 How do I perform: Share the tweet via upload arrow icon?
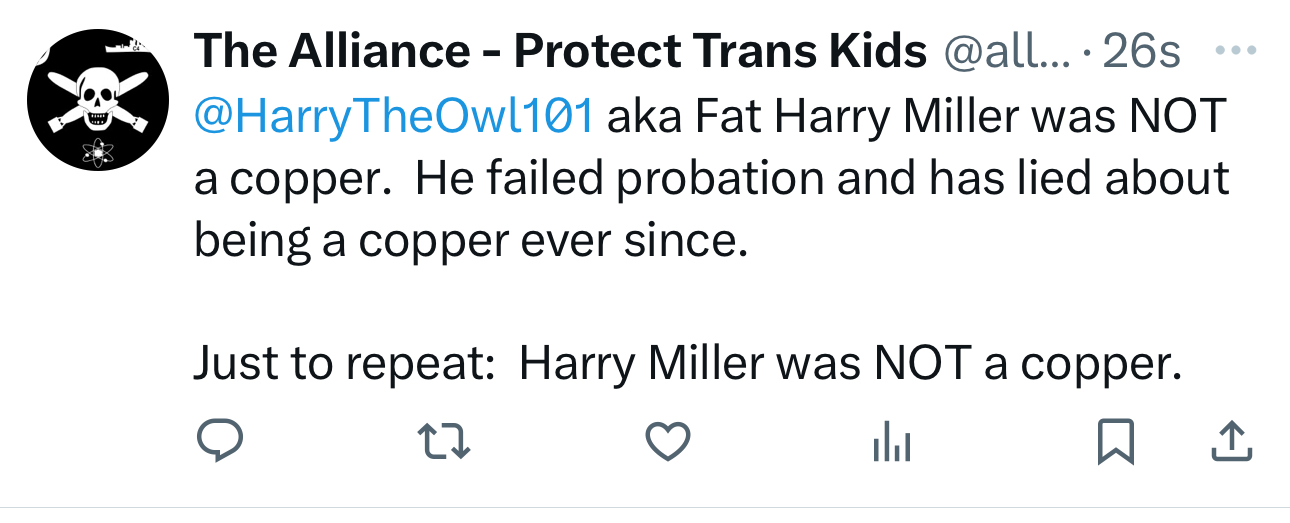click(x=1231, y=442)
